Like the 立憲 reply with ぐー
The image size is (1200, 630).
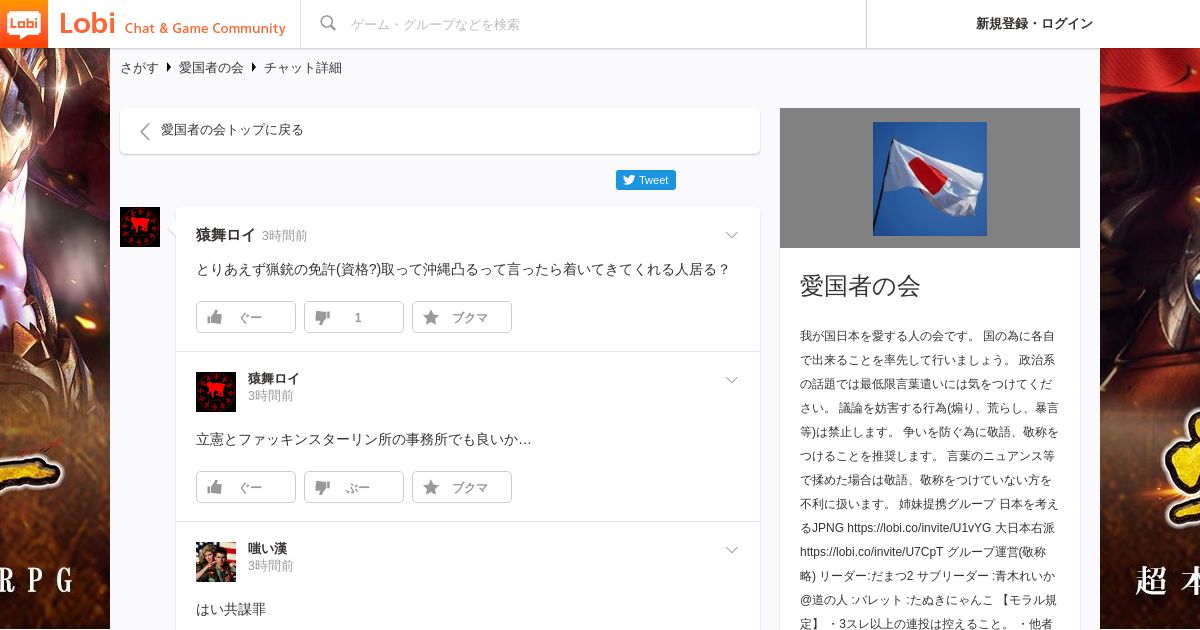[246, 487]
